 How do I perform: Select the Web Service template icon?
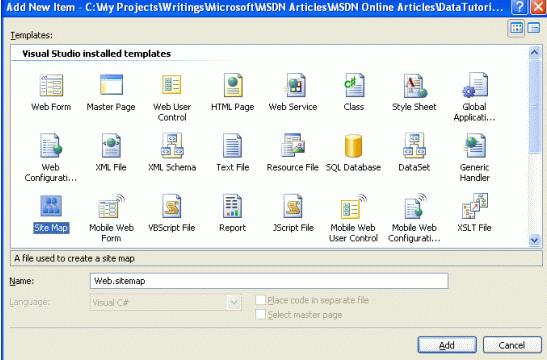(x=295, y=85)
